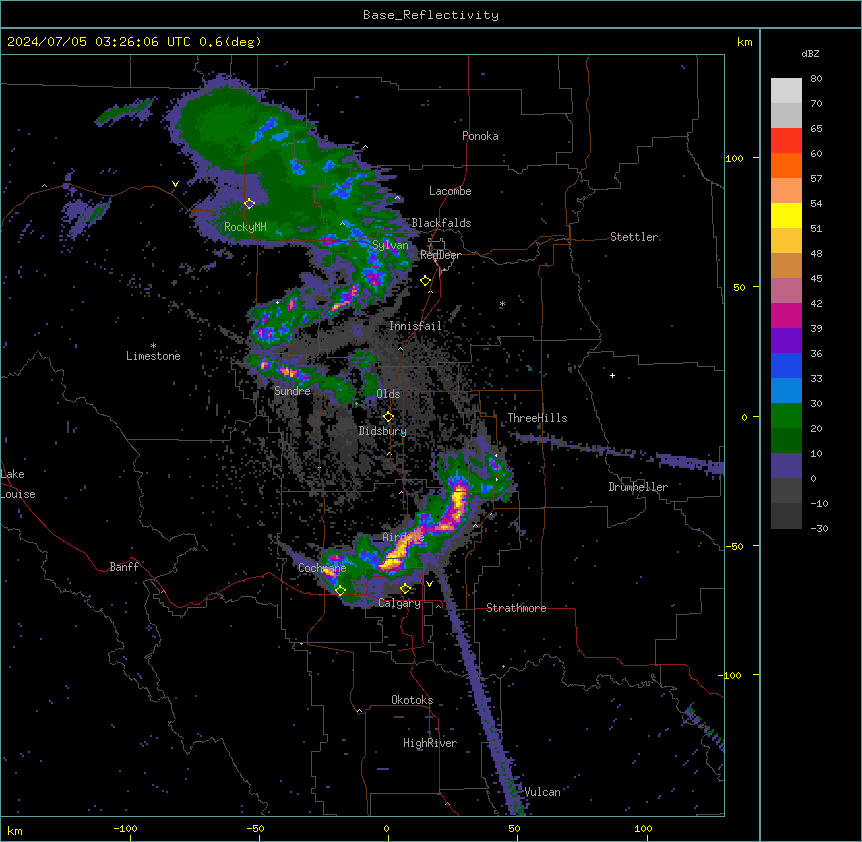
Task: Click the ThreeHills label
Action: [x=537, y=418]
